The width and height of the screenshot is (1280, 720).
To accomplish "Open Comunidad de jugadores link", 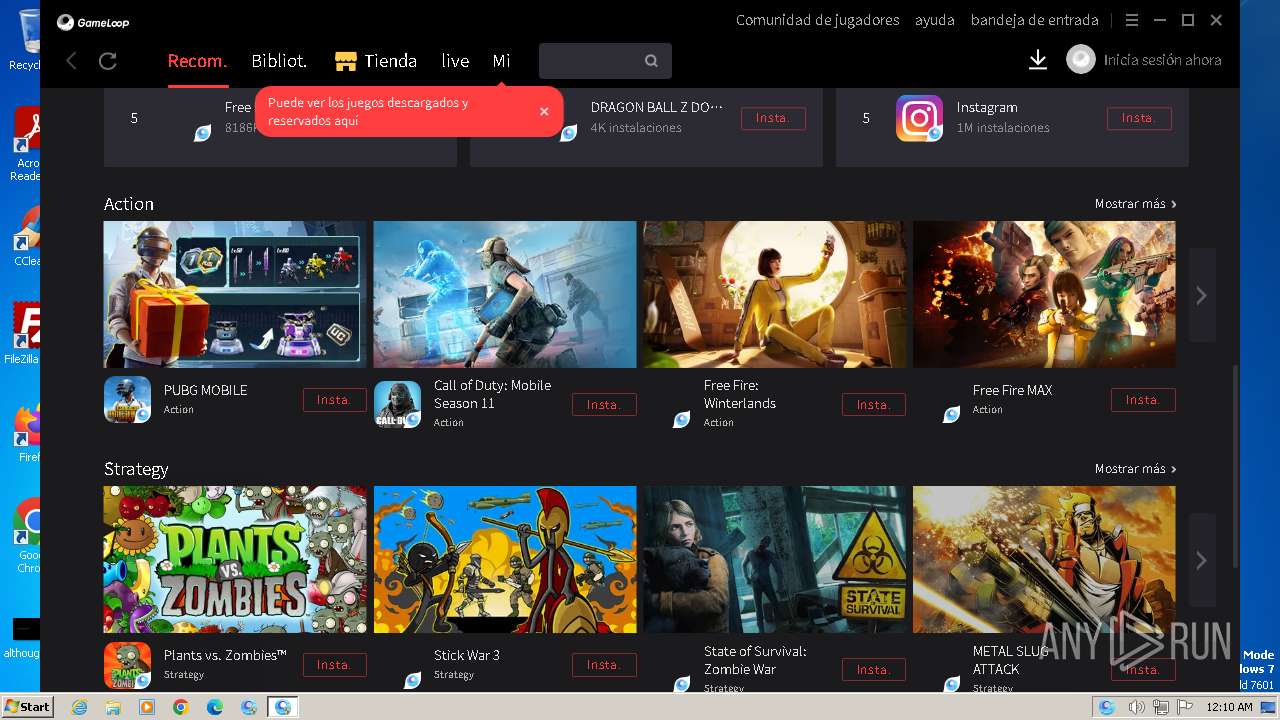I will point(817,20).
